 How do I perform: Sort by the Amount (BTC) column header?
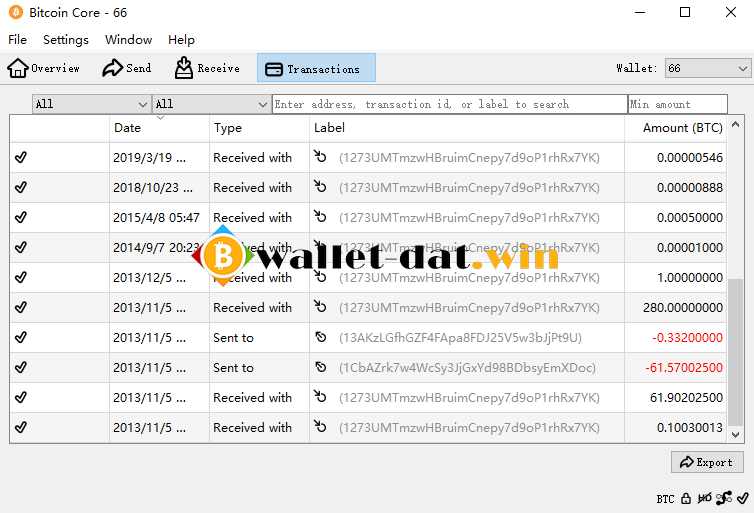click(x=676, y=128)
